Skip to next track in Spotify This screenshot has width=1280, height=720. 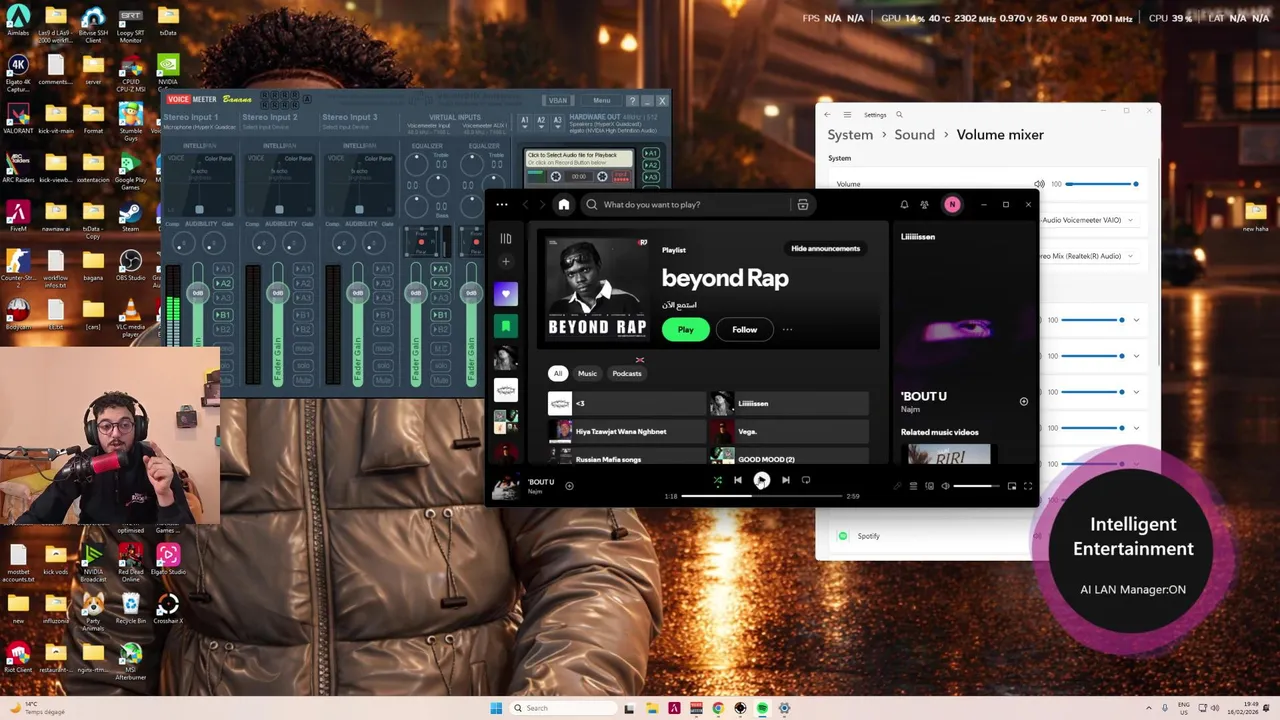click(x=785, y=481)
